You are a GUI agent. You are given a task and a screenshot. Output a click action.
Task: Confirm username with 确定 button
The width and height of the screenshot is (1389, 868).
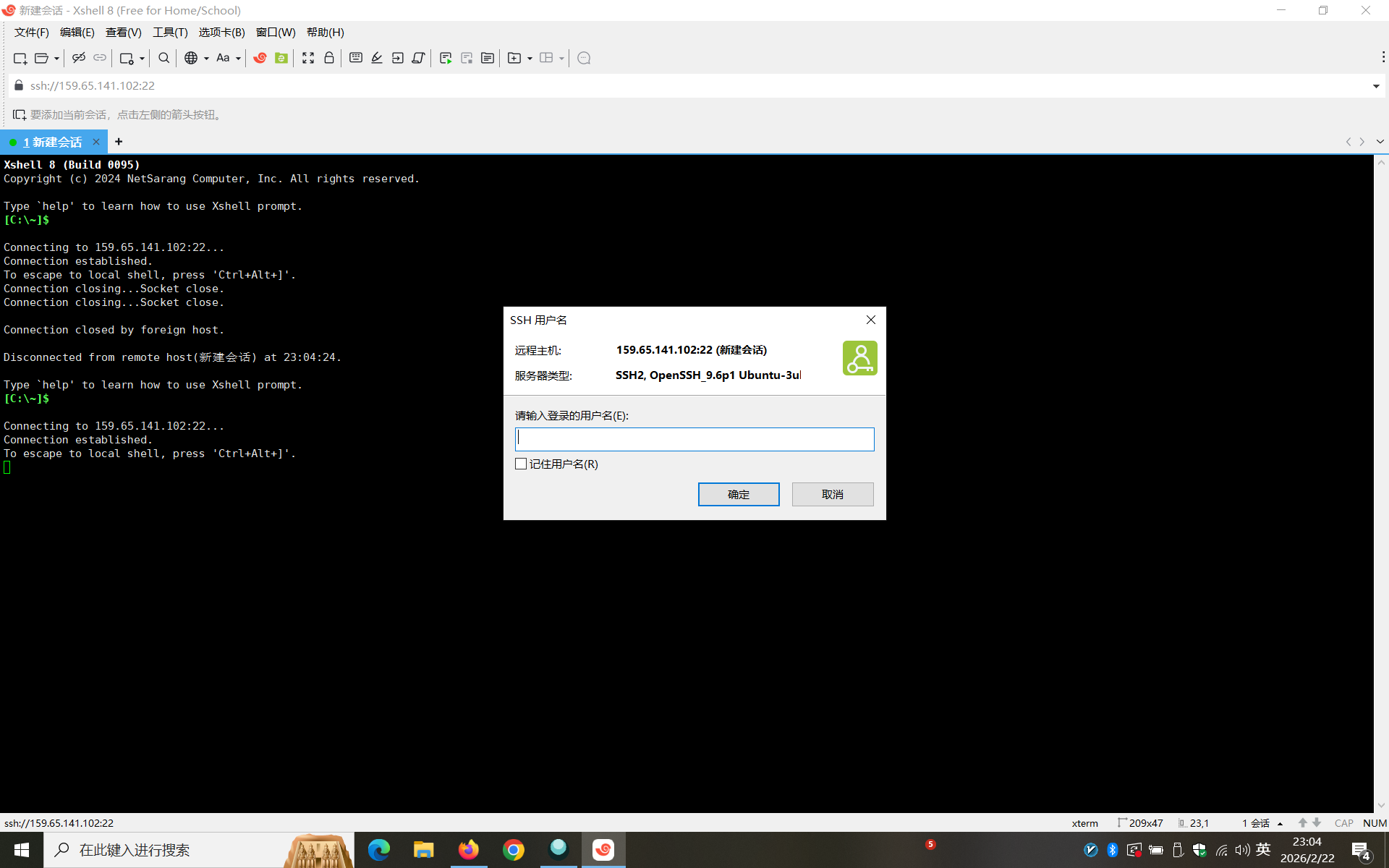[738, 494]
